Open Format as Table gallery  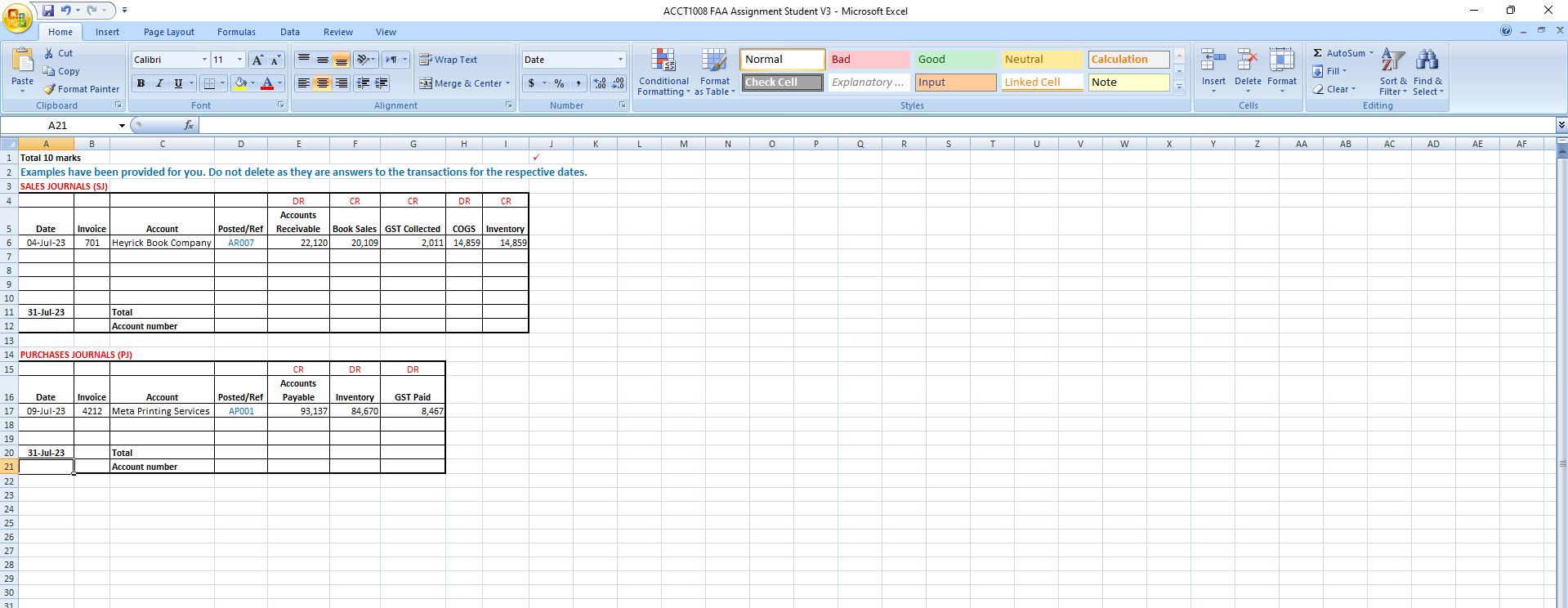(715, 72)
